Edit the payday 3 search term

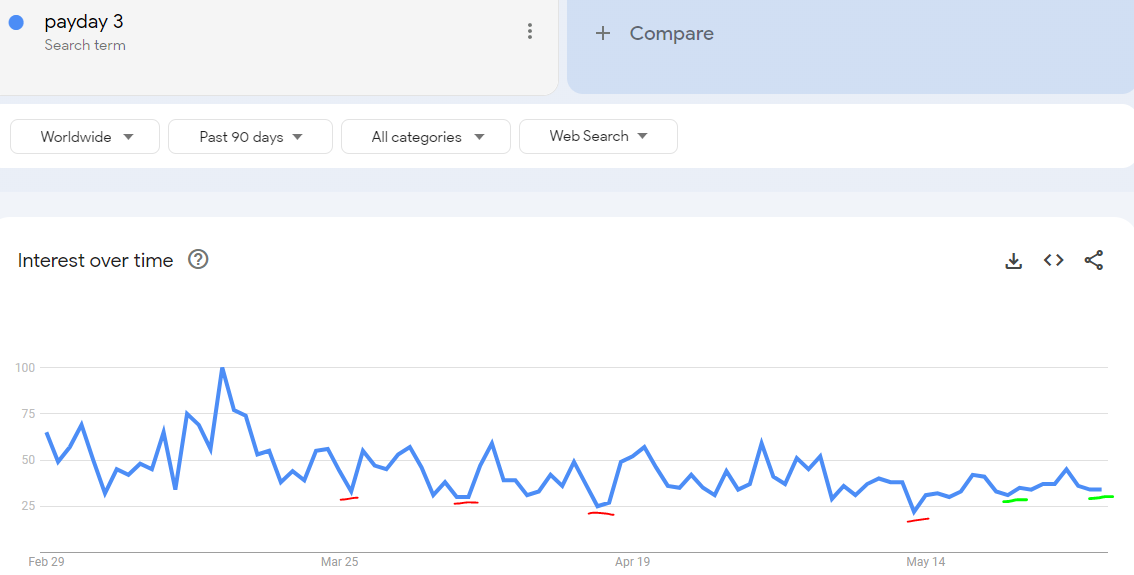click(84, 22)
